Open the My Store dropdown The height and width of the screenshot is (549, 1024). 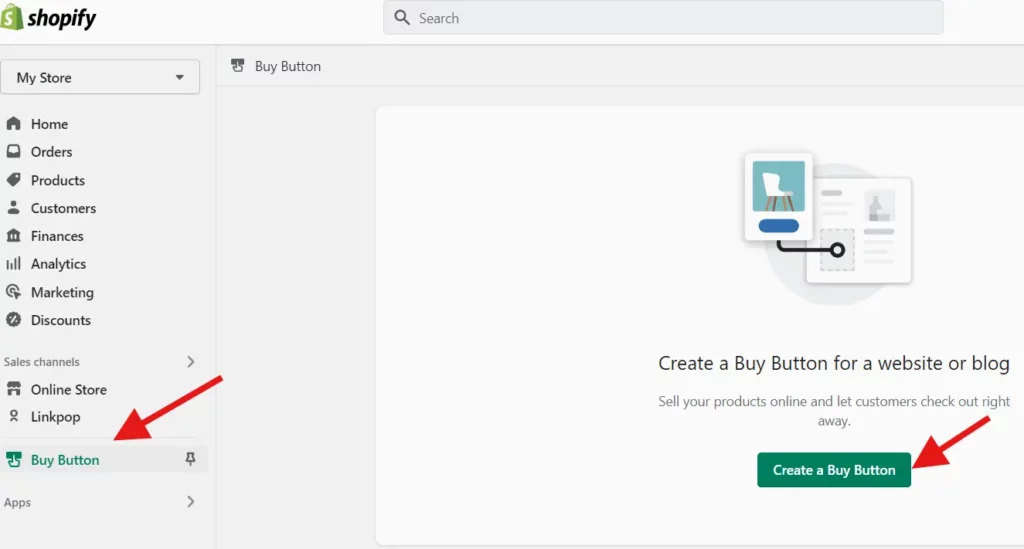pos(100,77)
